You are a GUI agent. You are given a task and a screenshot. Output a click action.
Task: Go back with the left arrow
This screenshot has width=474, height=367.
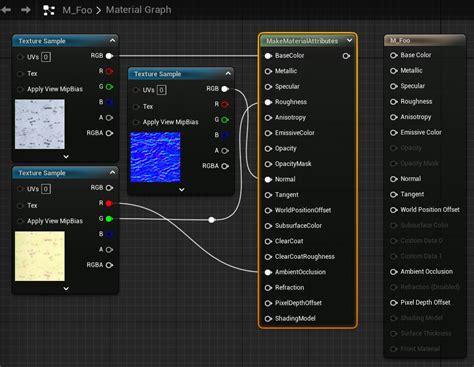6,10
